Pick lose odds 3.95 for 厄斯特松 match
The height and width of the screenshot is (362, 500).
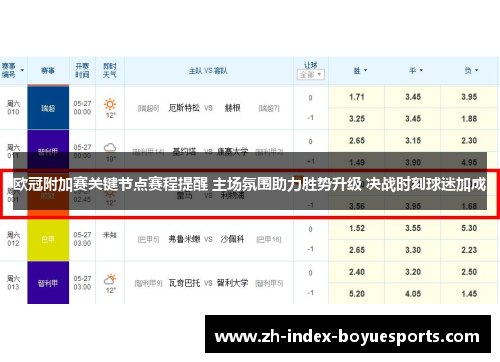pos(469,97)
